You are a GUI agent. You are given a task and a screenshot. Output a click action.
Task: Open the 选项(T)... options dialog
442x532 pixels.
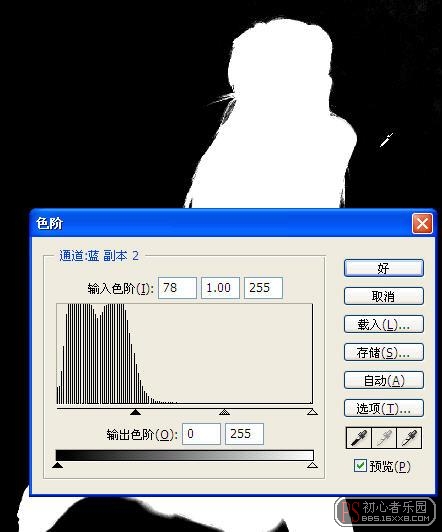(384, 408)
